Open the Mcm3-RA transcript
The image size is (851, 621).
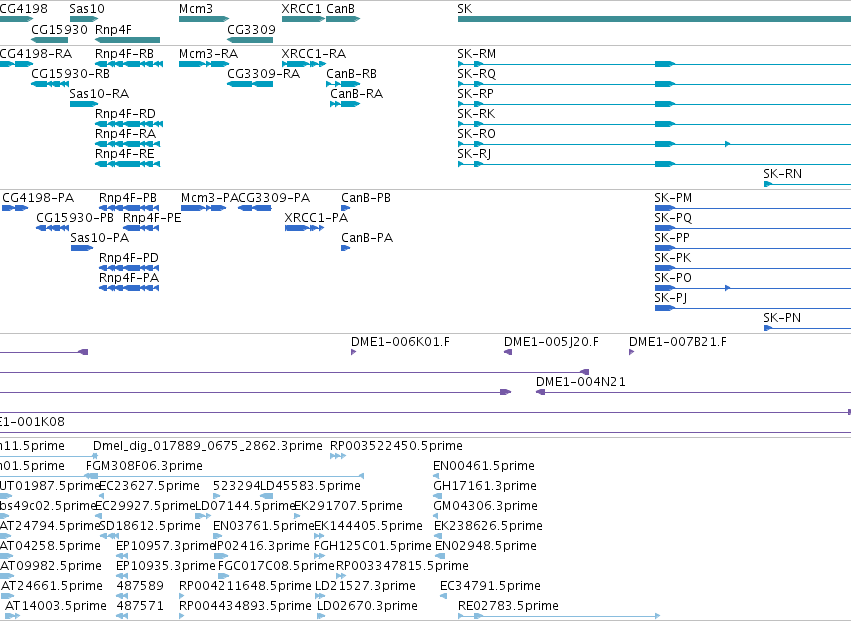[208, 54]
